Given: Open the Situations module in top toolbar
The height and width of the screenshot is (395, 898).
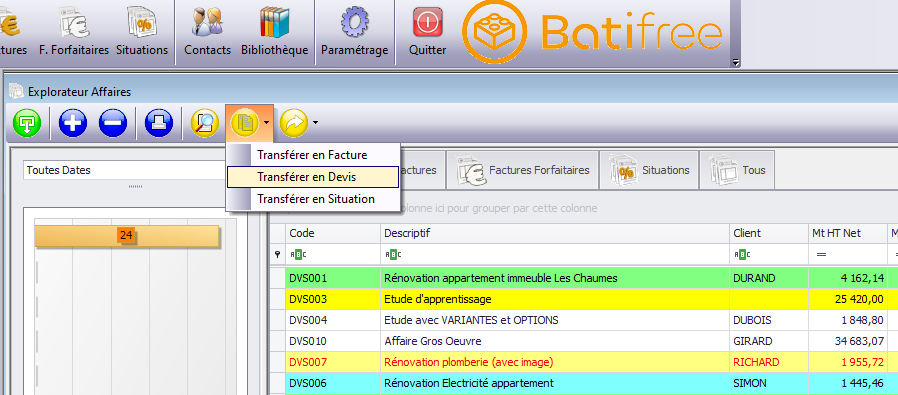Looking at the screenshot, I should (x=141, y=32).
